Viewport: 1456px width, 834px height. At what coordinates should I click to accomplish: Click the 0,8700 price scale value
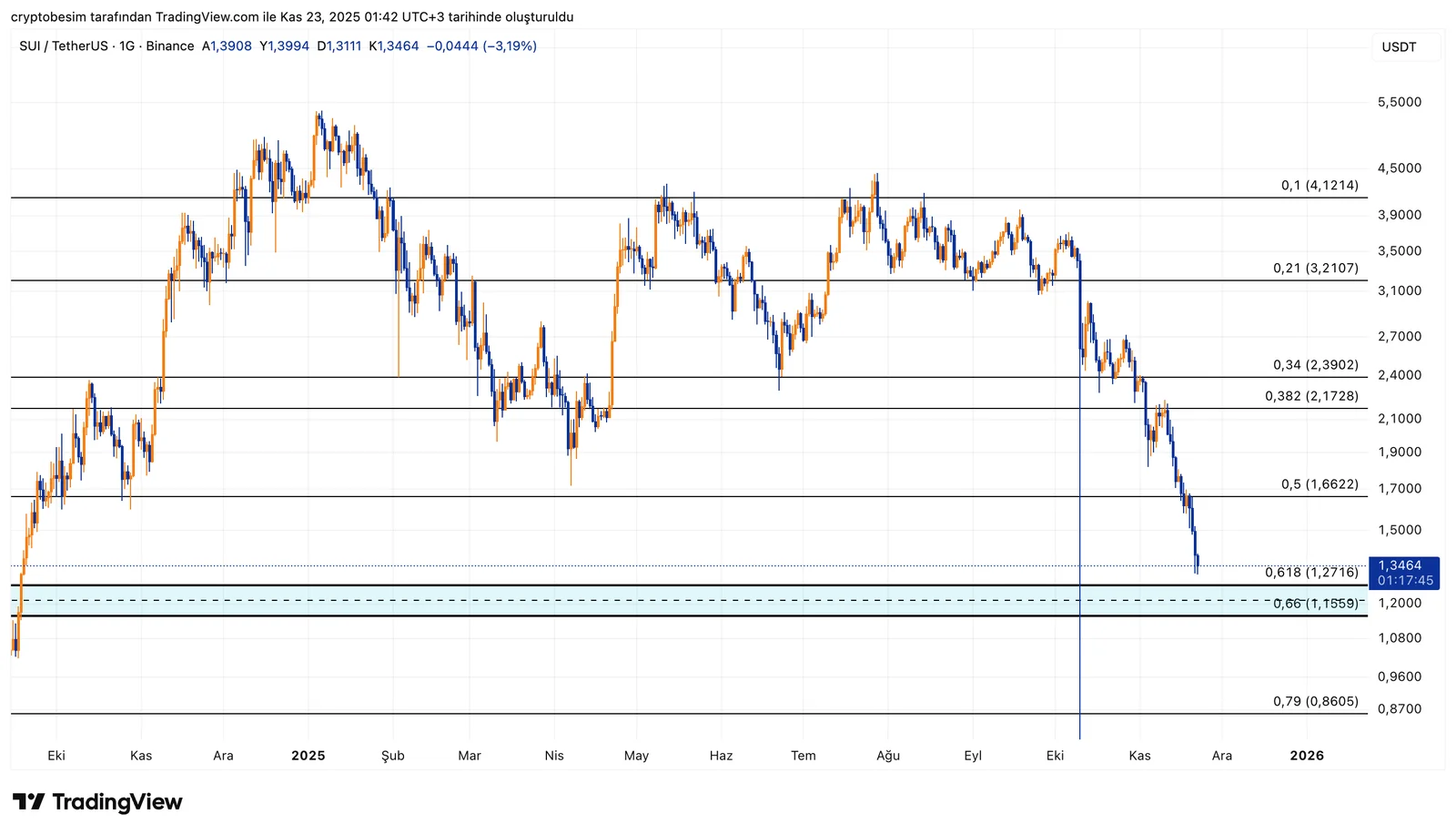tap(1399, 709)
